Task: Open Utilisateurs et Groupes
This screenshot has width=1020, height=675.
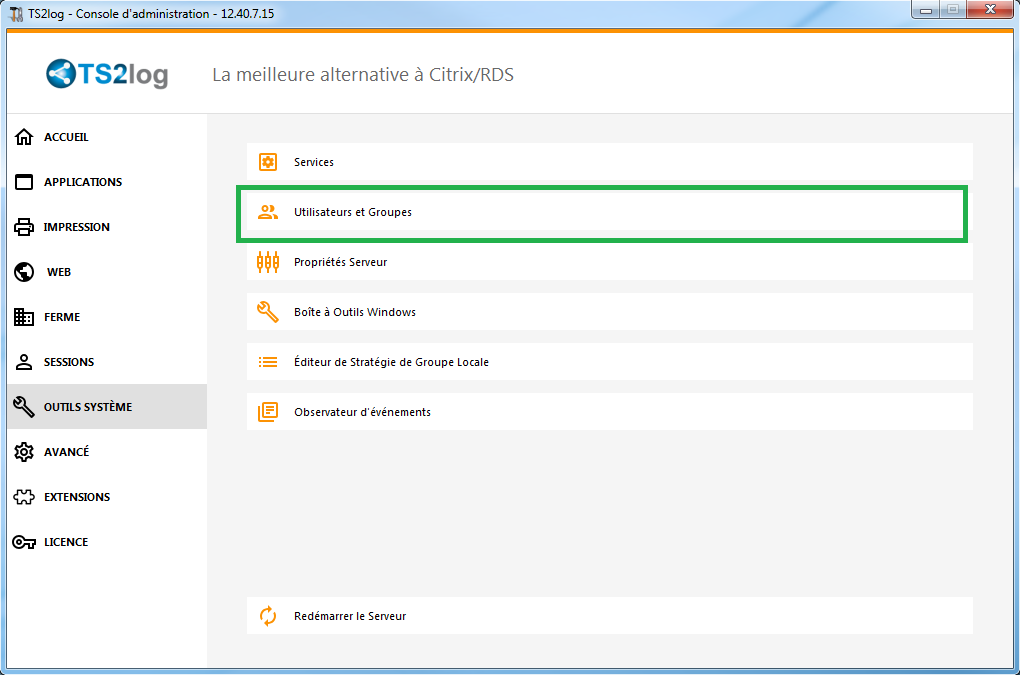Action: (x=610, y=212)
